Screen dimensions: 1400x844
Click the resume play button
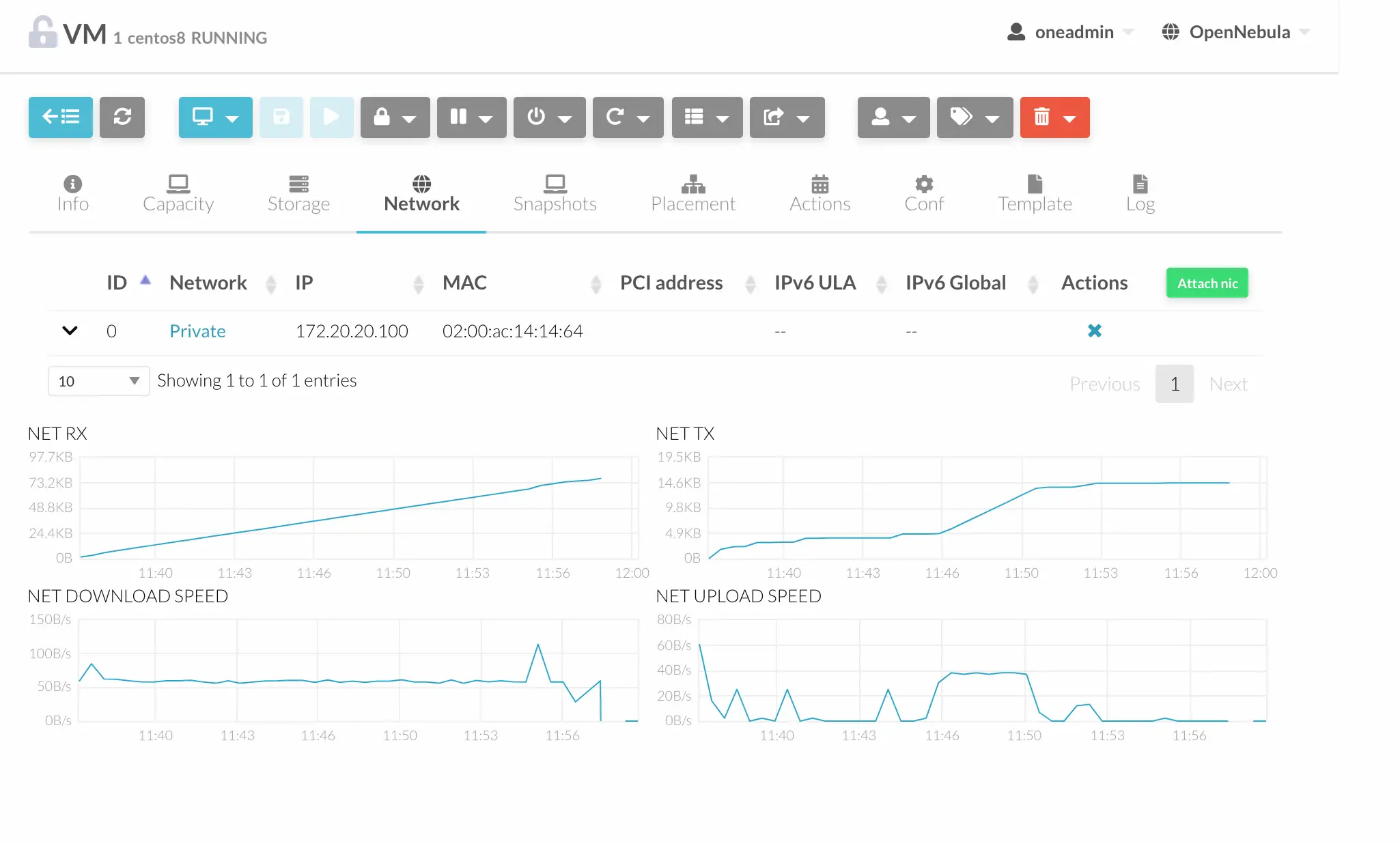331,117
